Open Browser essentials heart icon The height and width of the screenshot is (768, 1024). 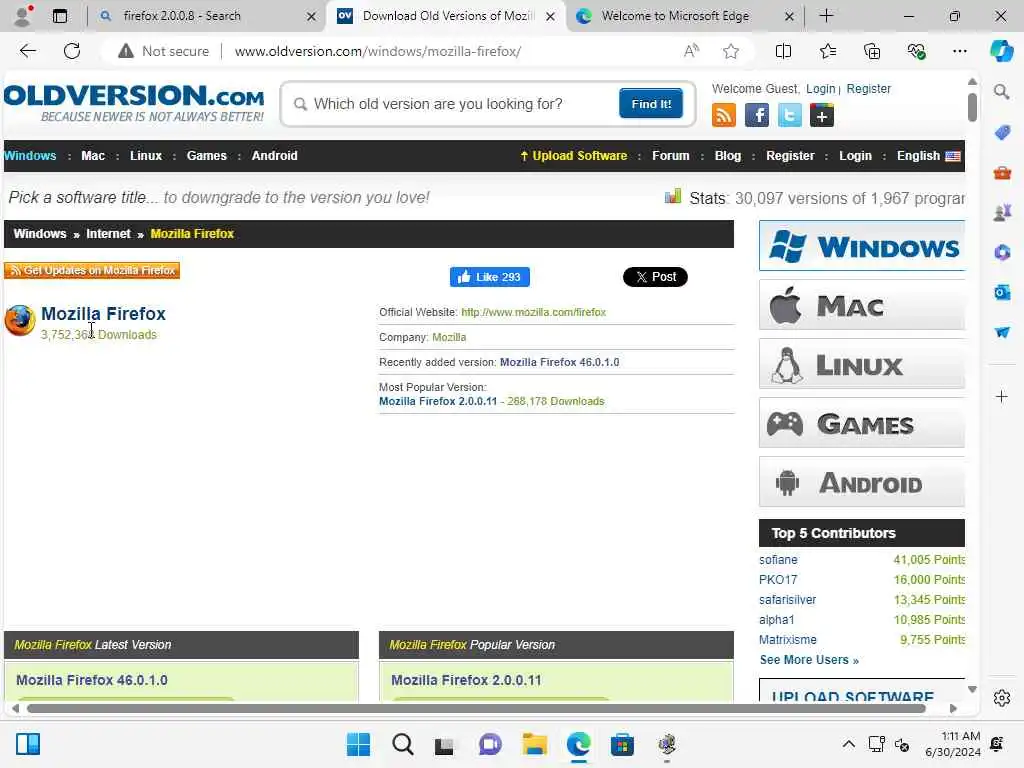[x=916, y=51]
